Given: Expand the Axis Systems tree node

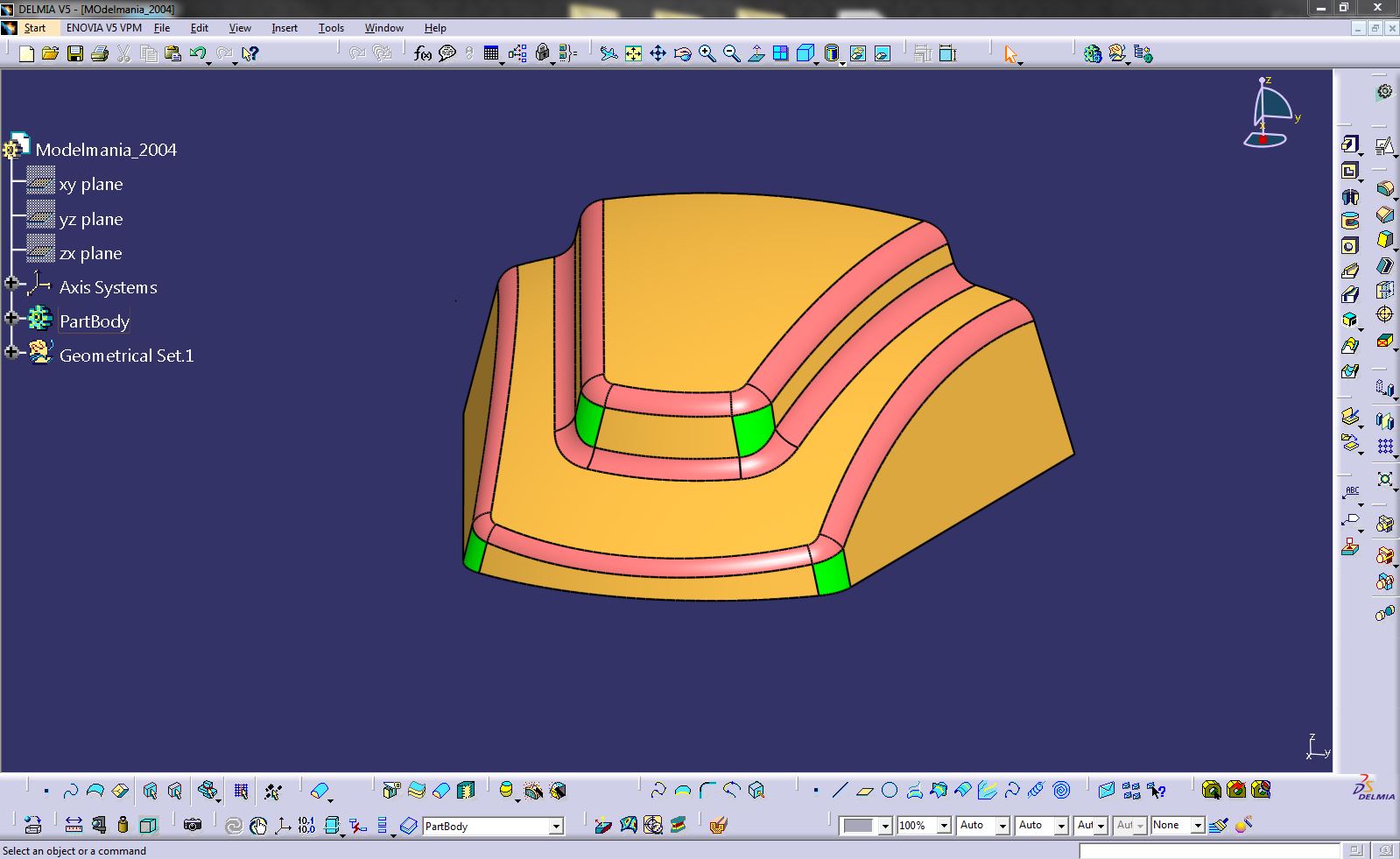Looking at the screenshot, I should click(x=11, y=283).
